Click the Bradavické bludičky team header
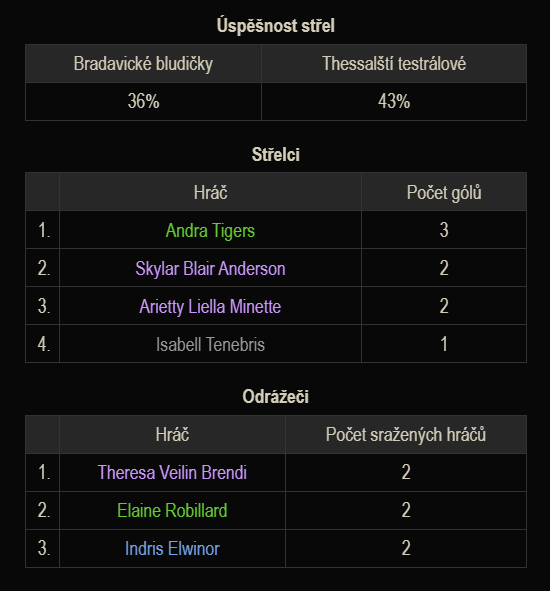The height and width of the screenshot is (591, 550). pos(143,63)
